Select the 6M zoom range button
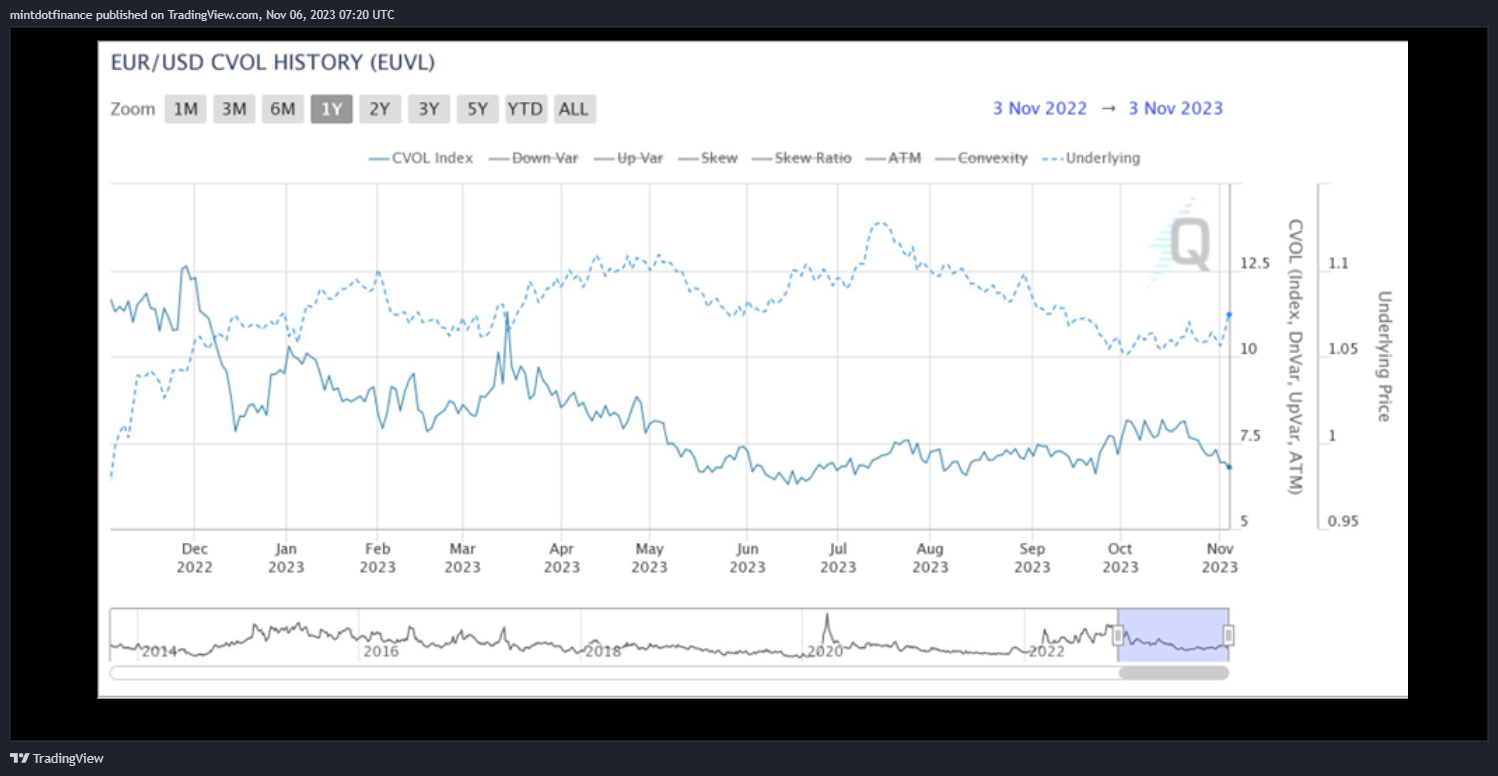Image resolution: width=1498 pixels, height=776 pixels. click(x=283, y=109)
